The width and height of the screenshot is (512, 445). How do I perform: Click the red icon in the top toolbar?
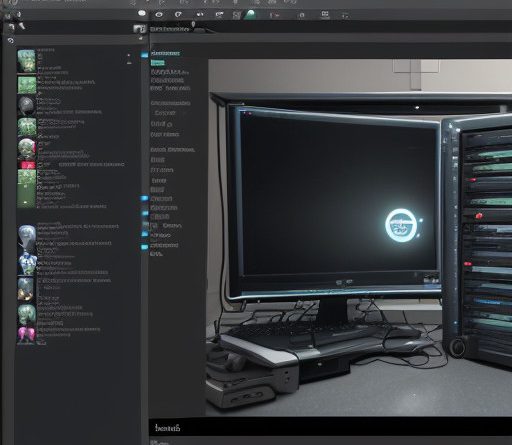pyautogui.click(x=274, y=15)
